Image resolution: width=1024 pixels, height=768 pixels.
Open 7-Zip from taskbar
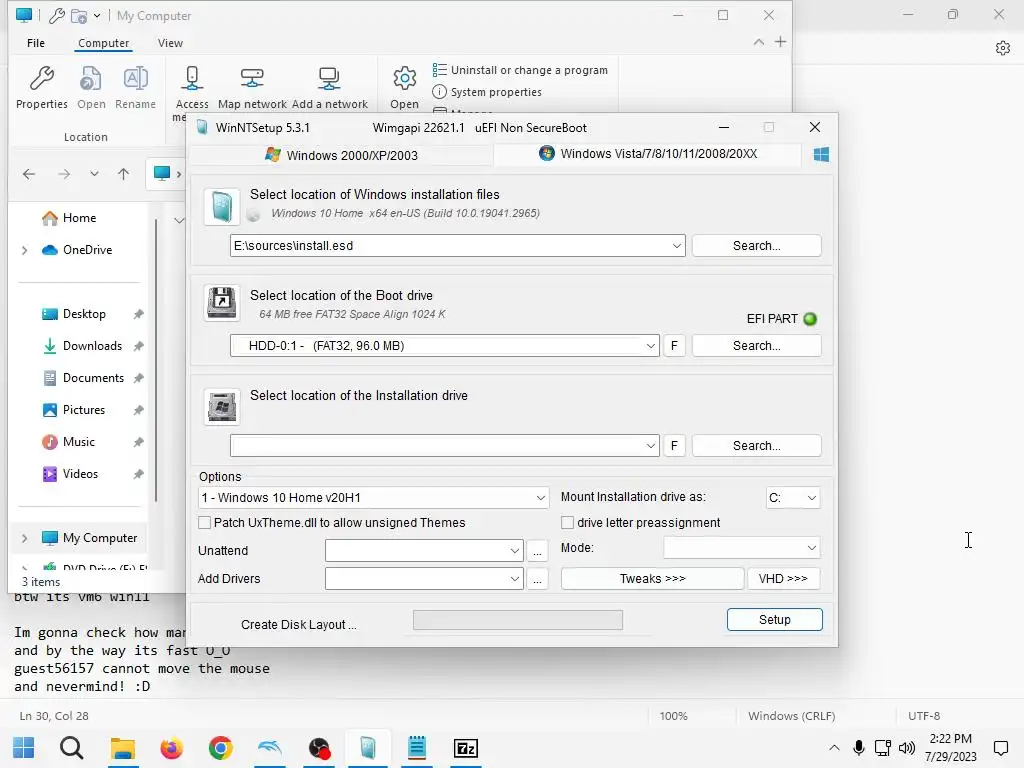[466, 748]
